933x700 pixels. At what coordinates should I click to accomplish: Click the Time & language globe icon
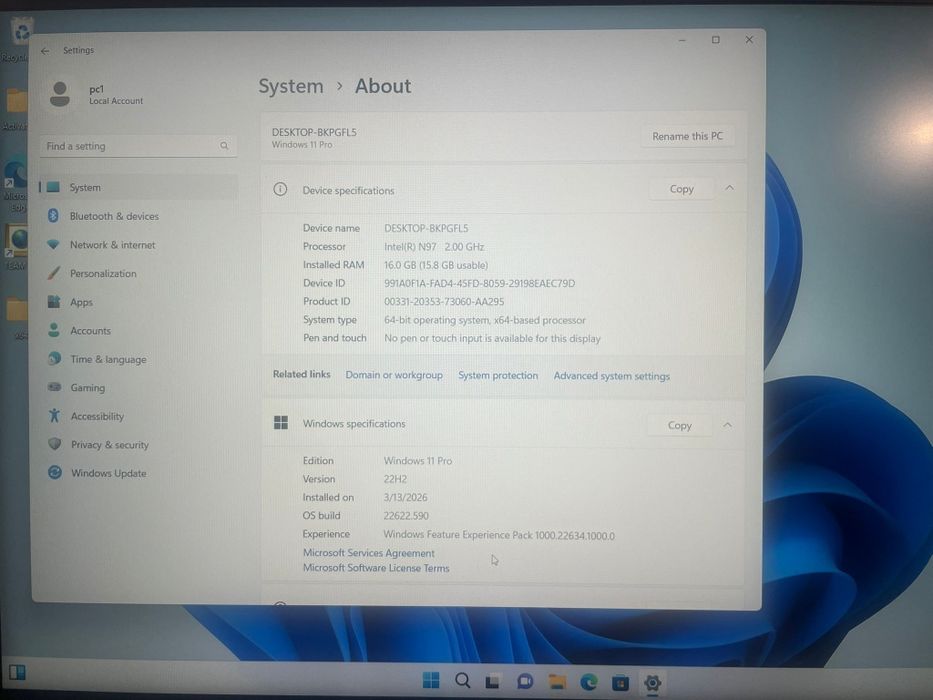[54, 358]
